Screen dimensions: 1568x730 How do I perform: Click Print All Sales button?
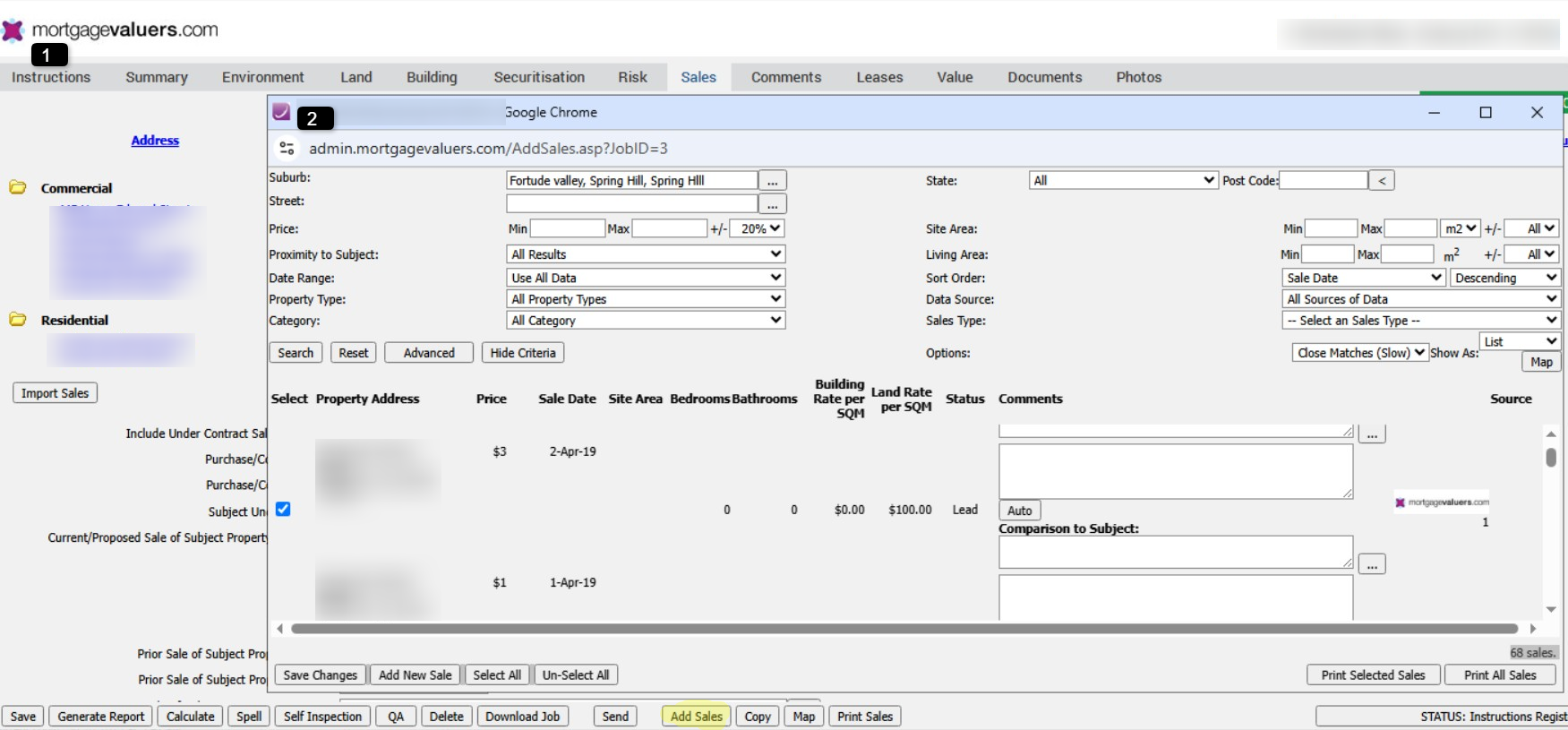tap(1500, 675)
